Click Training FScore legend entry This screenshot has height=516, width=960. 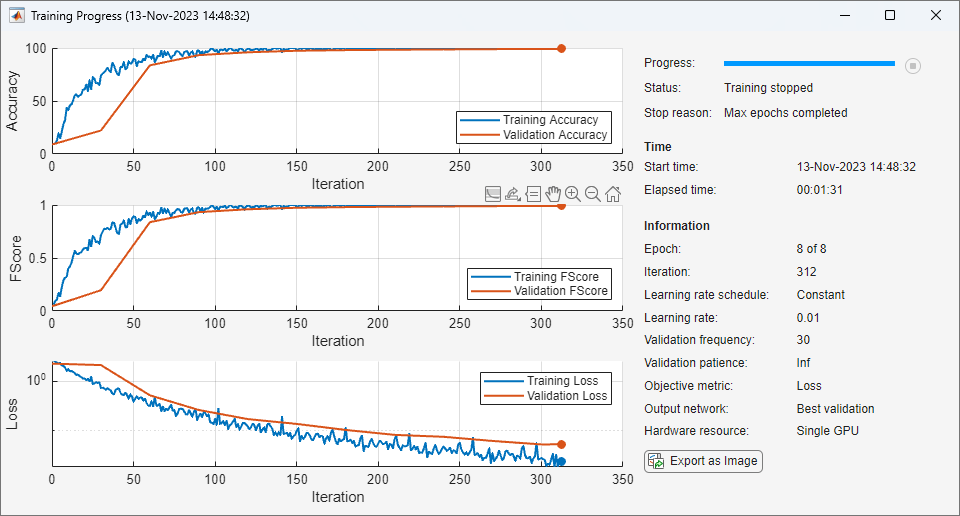pyautogui.click(x=539, y=277)
